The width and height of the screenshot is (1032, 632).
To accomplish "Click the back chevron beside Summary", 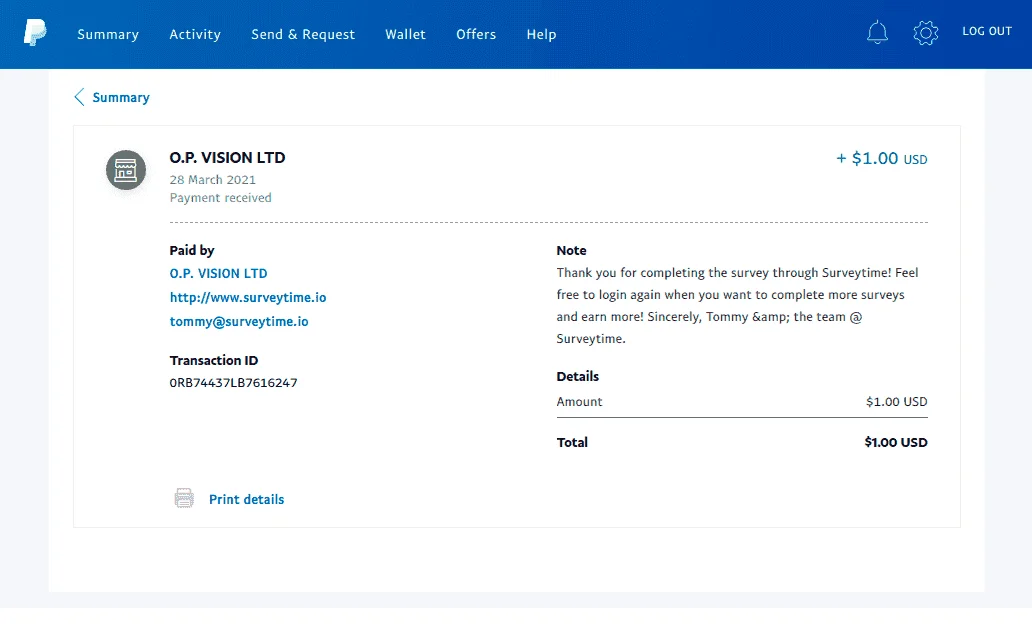I will coord(79,97).
